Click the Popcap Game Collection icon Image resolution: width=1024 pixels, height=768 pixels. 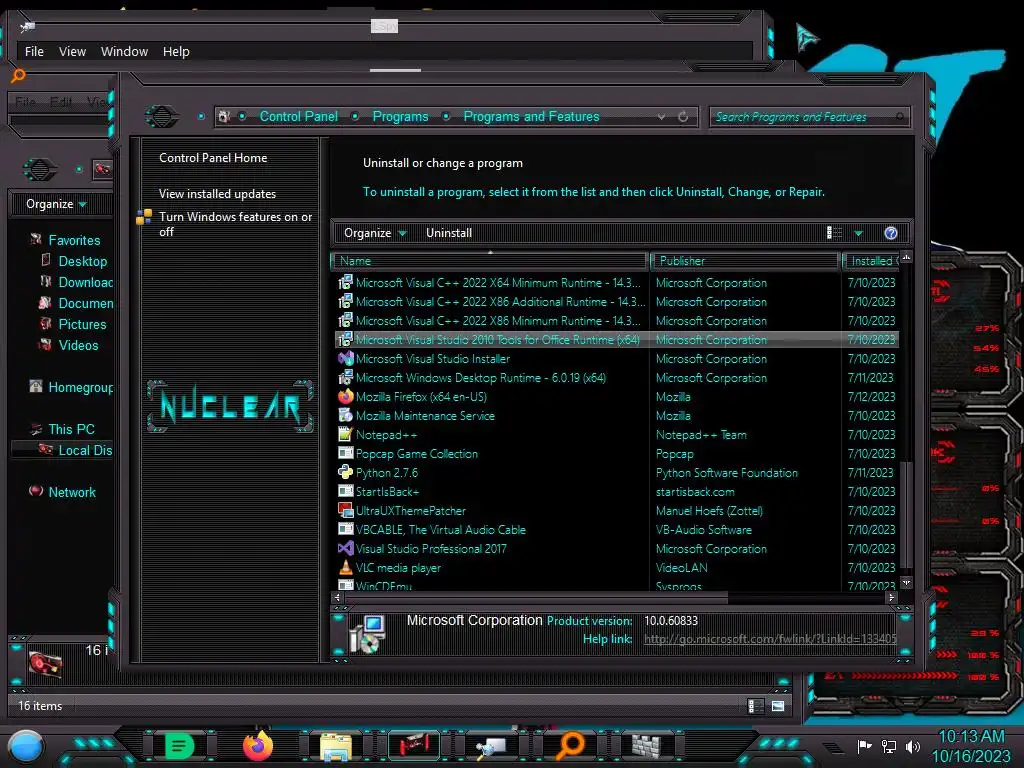[345, 453]
